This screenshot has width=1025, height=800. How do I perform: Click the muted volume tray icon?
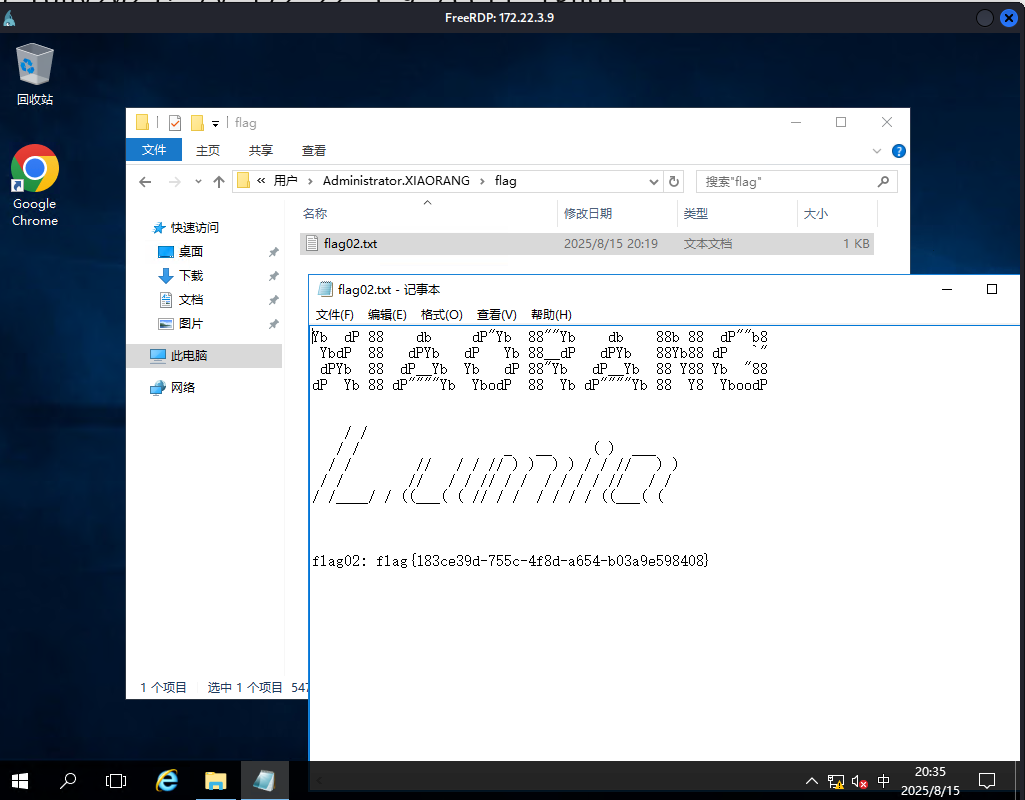pos(859,781)
